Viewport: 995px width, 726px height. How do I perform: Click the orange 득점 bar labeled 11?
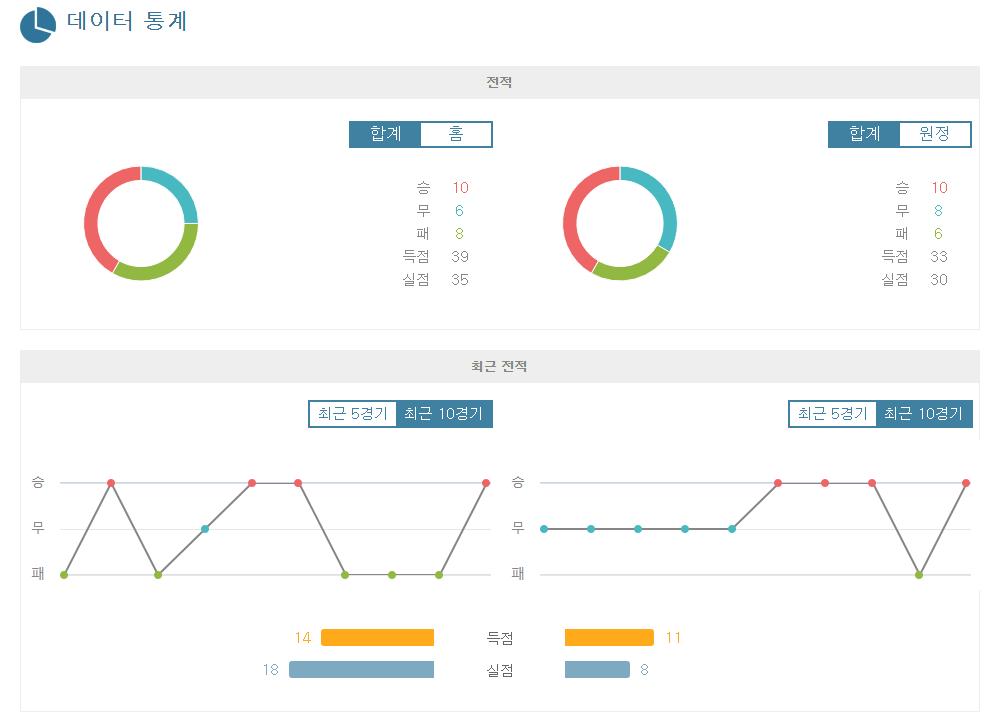point(609,638)
